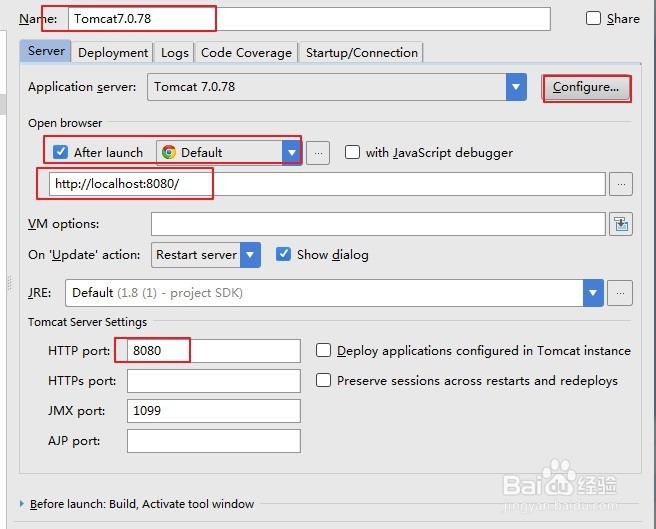The image size is (656, 529).
Task: Click the Configure... button
Action: click(x=586, y=87)
